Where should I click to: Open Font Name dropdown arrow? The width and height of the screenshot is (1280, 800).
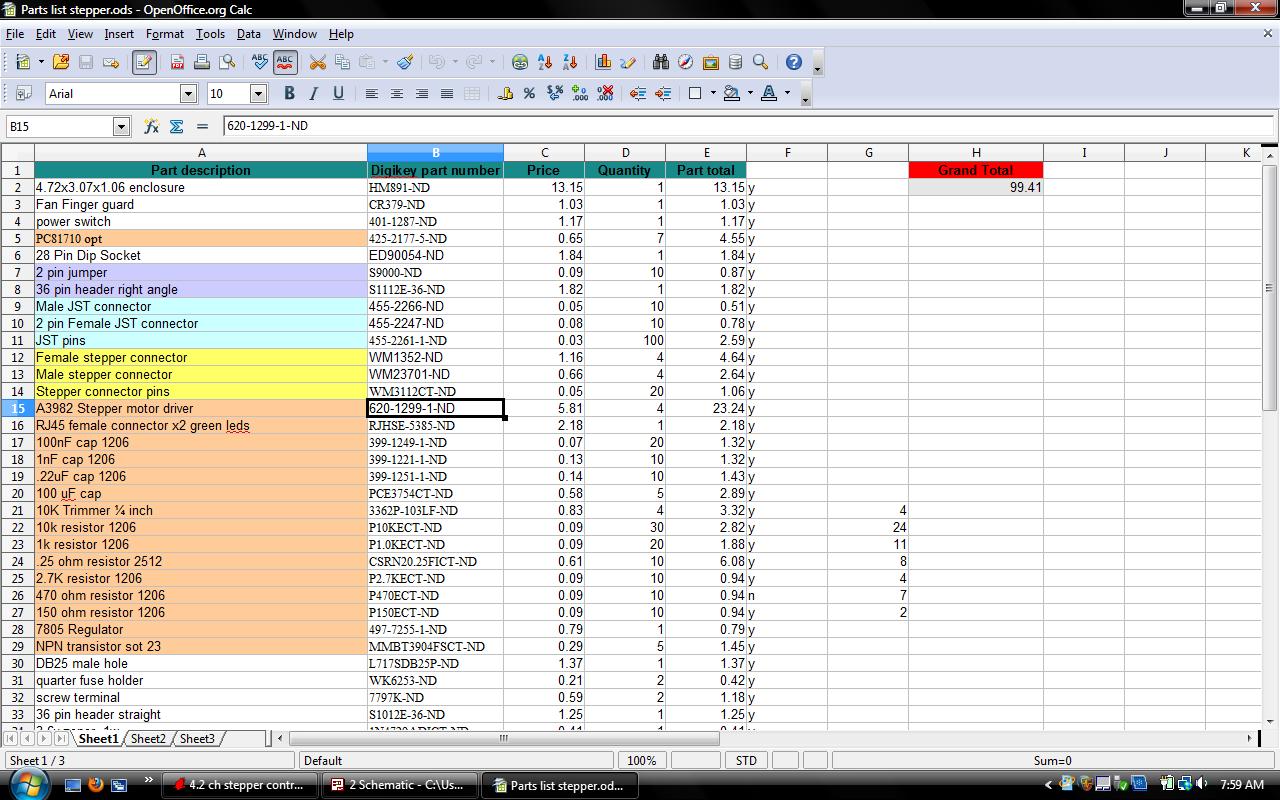click(188, 93)
